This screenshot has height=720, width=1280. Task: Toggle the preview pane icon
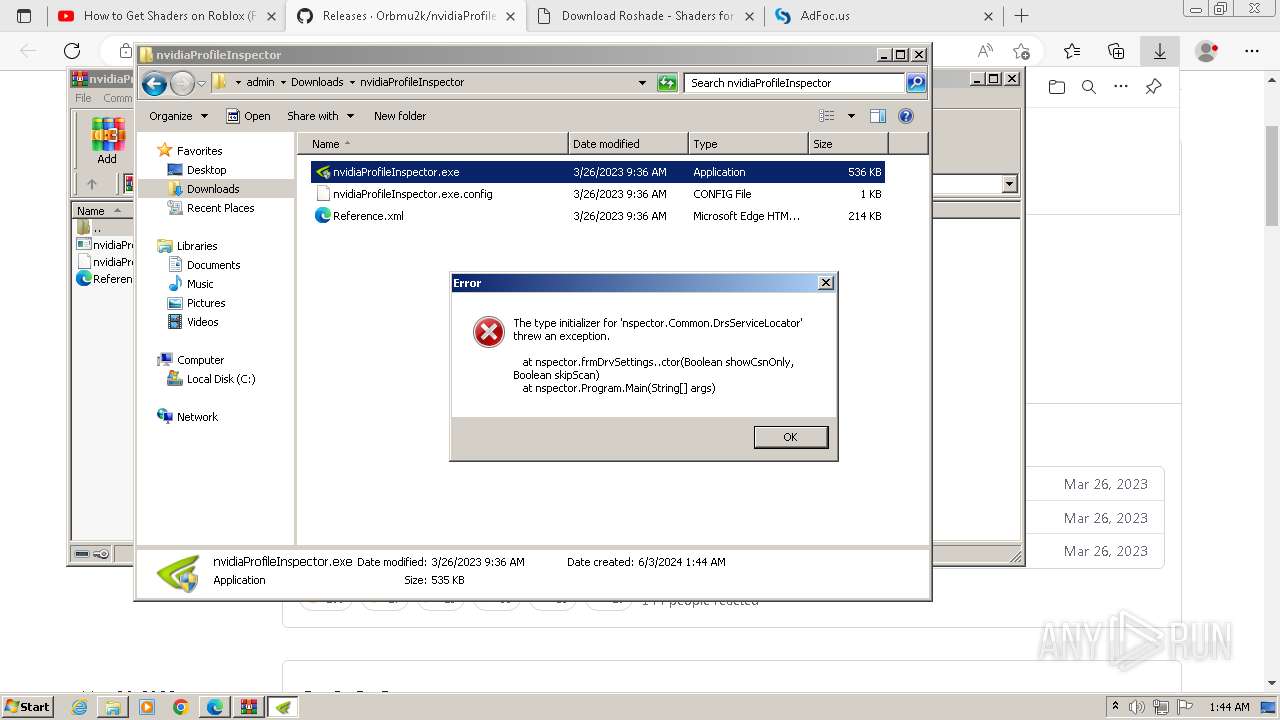(878, 116)
